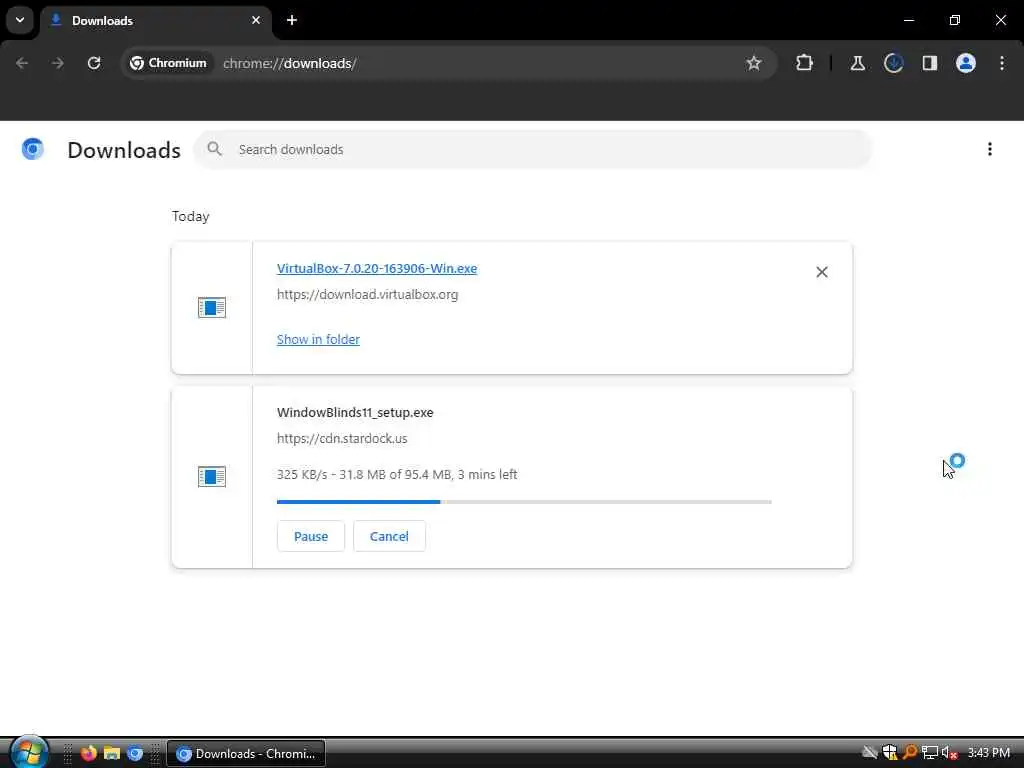The image size is (1024, 768).
Task: Open Chrome Labs flask icon
Action: pyautogui.click(x=857, y=63)
